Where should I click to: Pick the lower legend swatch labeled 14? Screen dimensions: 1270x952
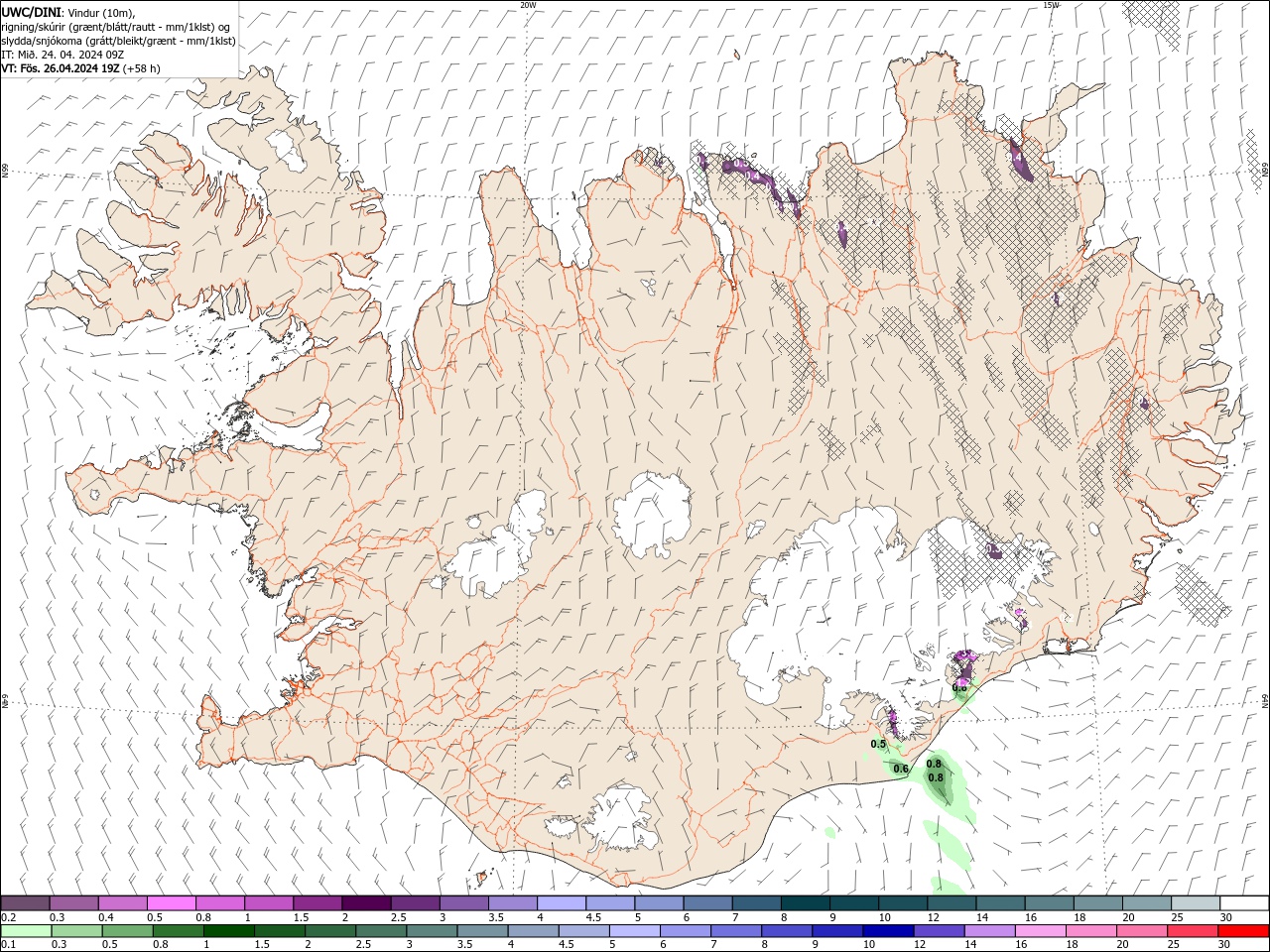(x=989, y=931)
